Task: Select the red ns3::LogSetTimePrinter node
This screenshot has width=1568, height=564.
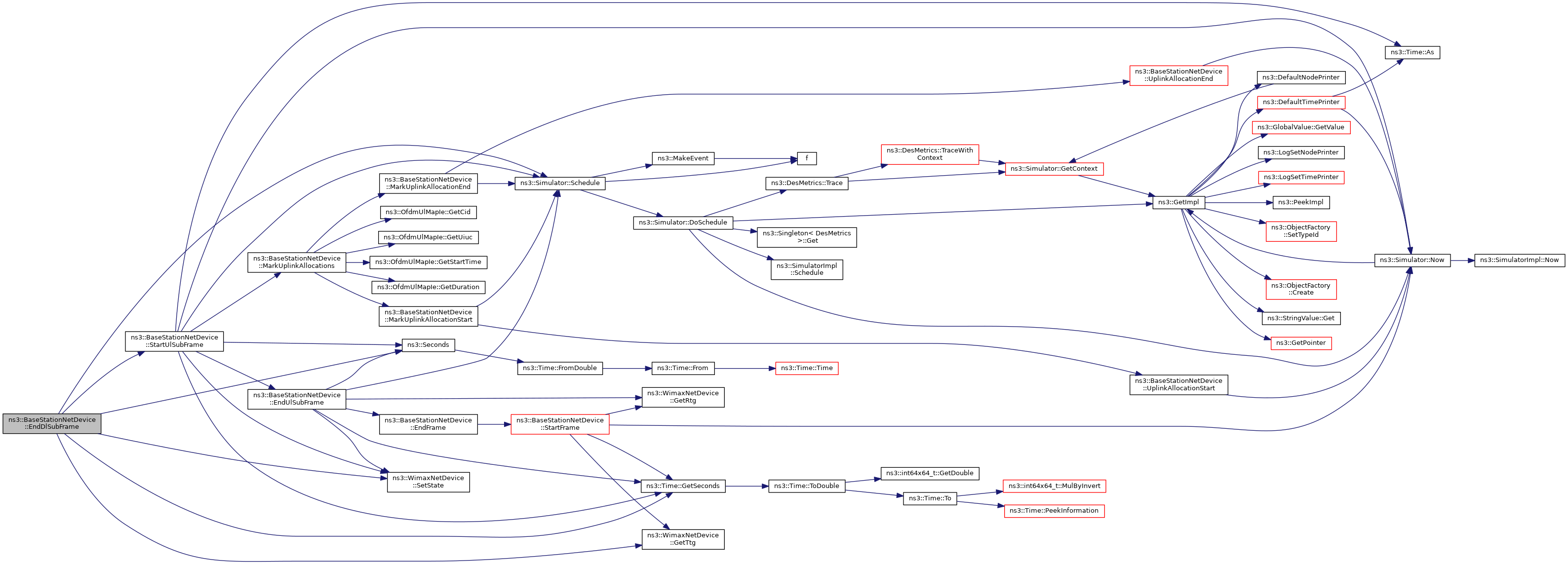Action: pyautogui.click(x=1301, y=178)
